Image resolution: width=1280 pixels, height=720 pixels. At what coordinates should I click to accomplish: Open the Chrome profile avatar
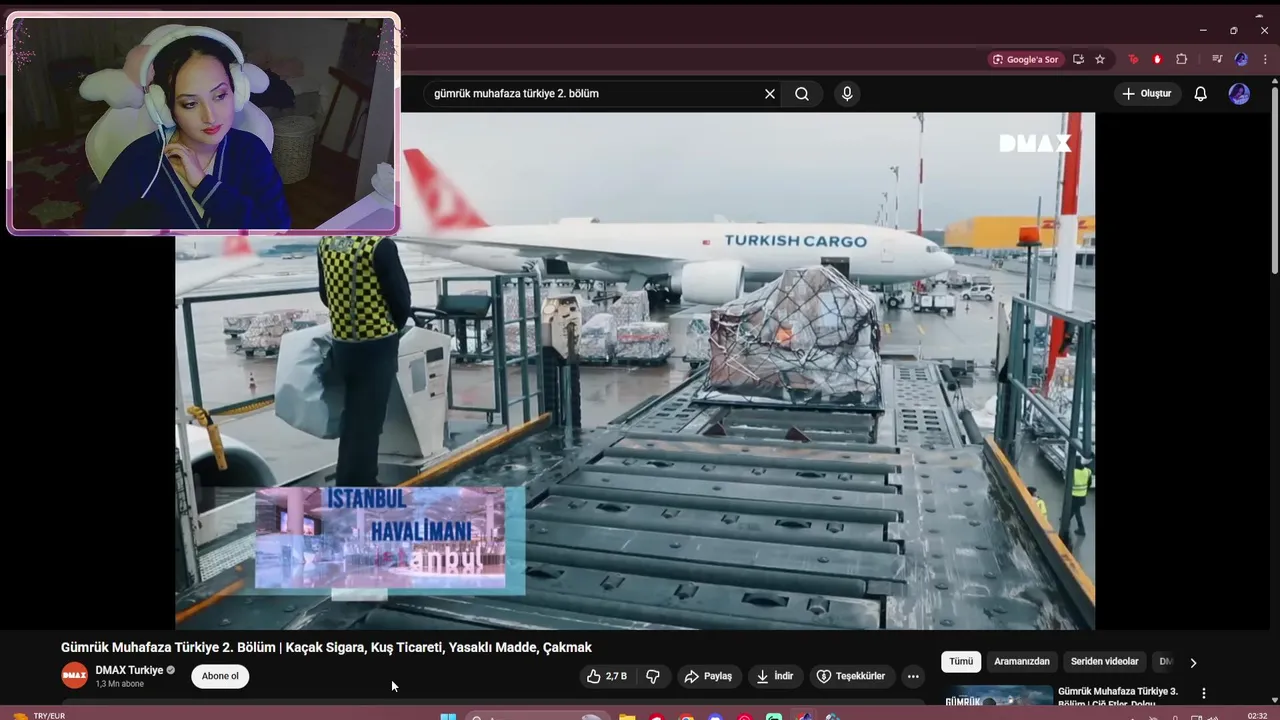click(1241, 60)
